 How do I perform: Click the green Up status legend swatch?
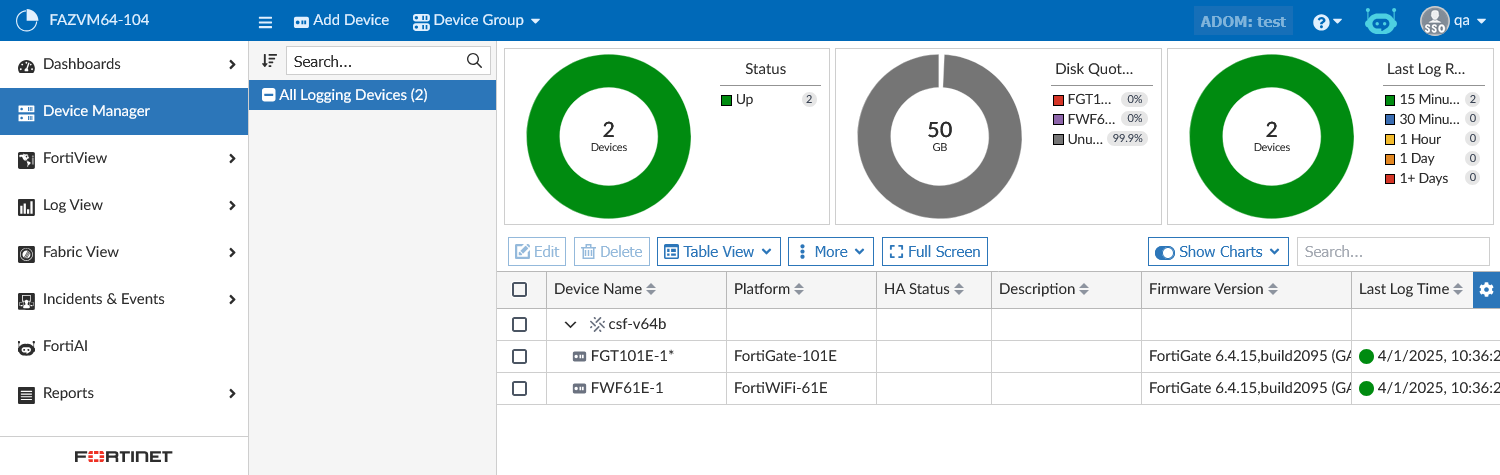tap(726, 100)
